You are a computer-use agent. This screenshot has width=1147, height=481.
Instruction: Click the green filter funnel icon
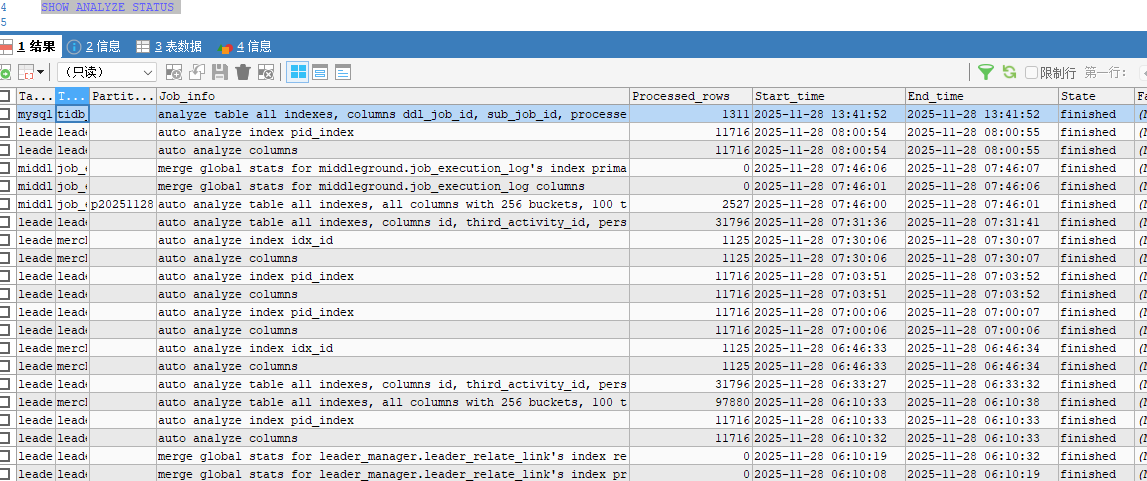(986, 72)
